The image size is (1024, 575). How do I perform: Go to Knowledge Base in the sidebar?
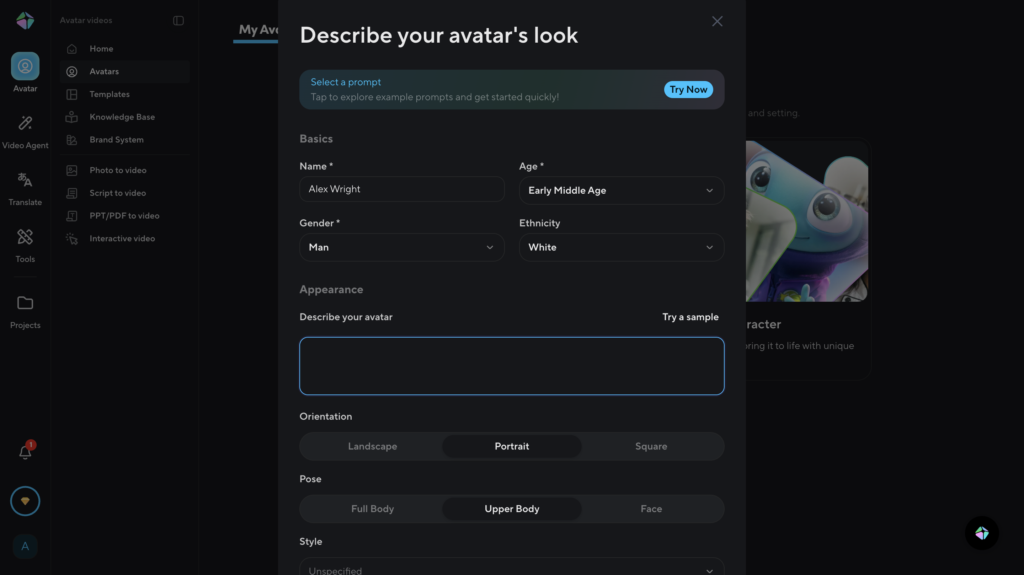(125, 117)
